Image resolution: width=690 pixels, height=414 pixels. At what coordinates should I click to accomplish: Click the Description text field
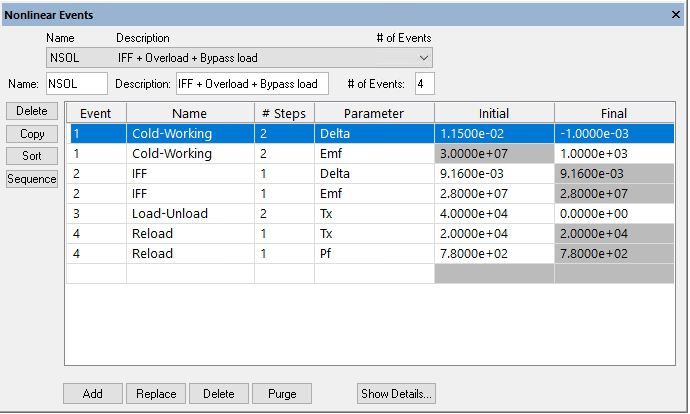click(252, 84)
